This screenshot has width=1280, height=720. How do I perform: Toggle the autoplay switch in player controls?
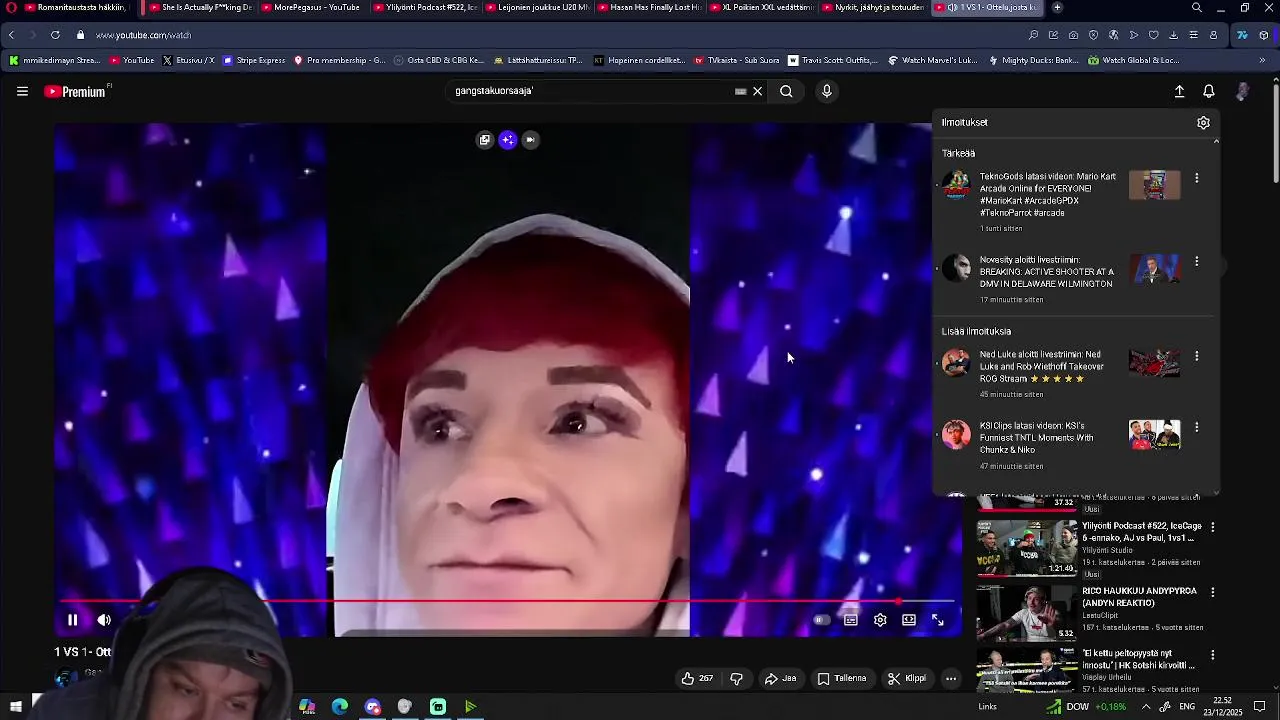coord(821,620)
